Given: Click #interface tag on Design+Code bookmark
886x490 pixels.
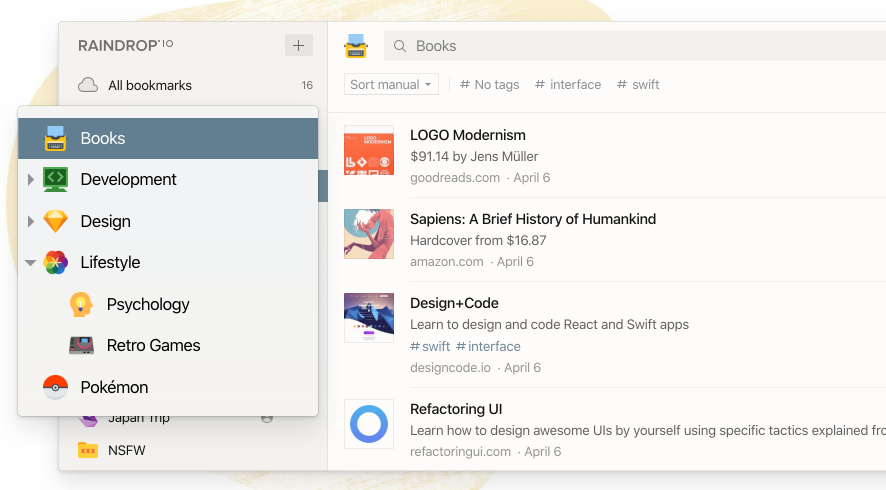Looking at the screenshot, I should pyautogui.click(x=488, y=346).
